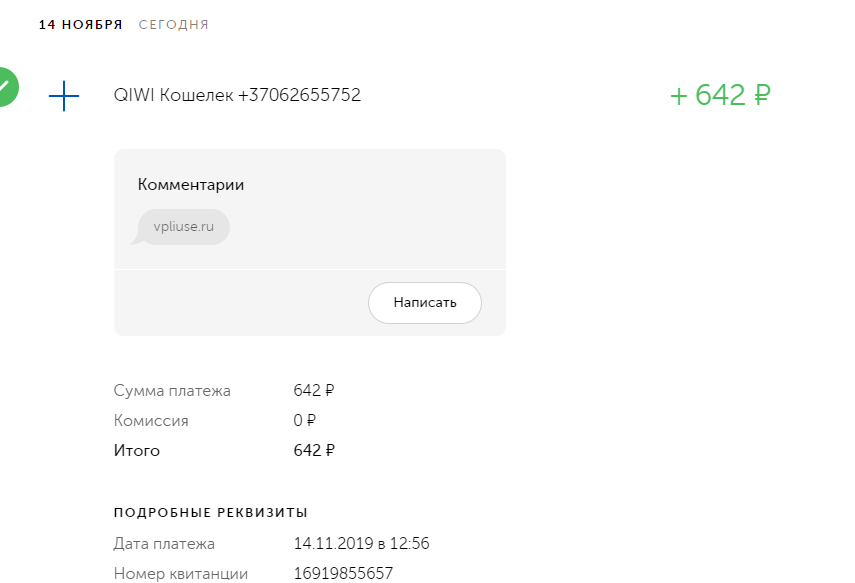The width and height of the screenshot is (855, 583).
Task: Click the 642 ₽ payment sum value
Action: pyautogui.click(x=314, y=390)
